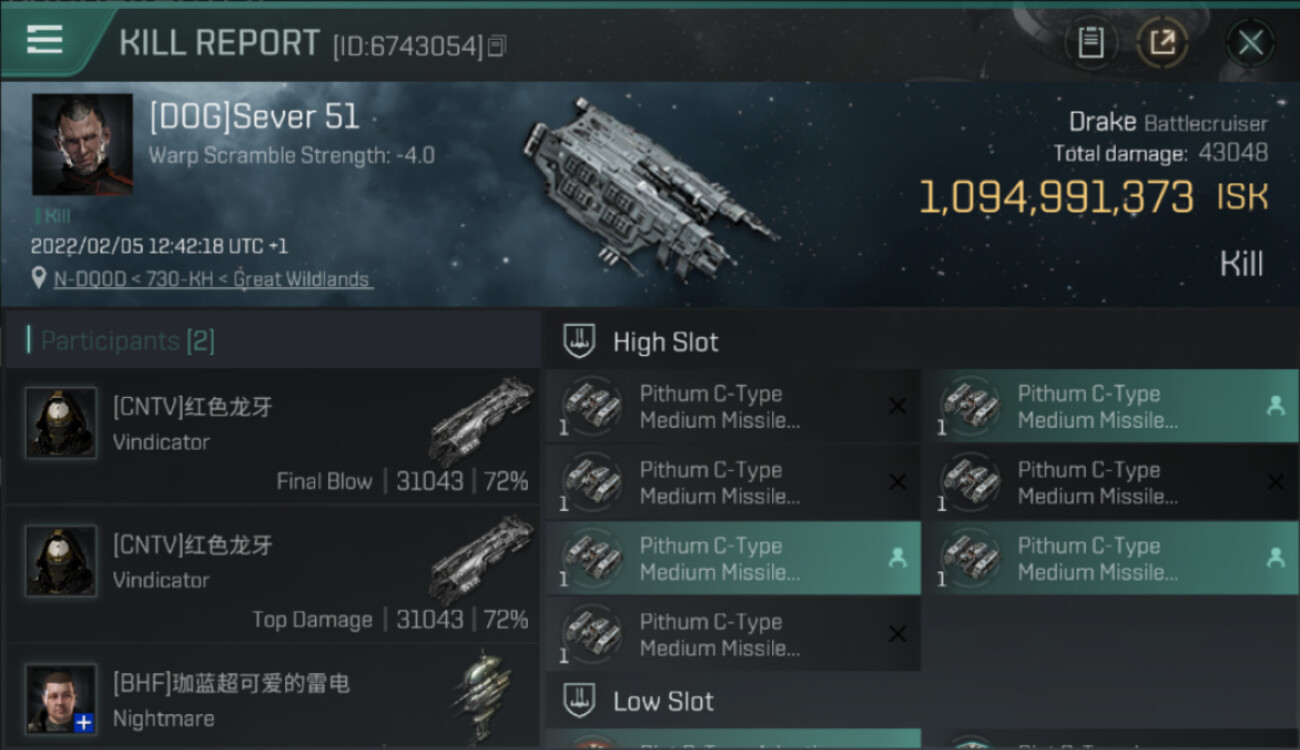
Task: Close the Kill Report window
Action: coord(1250,43)
